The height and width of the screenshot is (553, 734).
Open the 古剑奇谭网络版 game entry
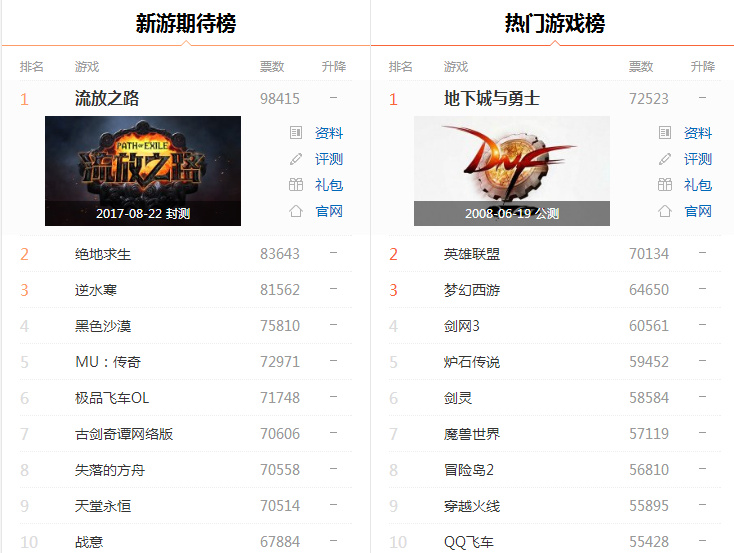click(124, 434)
